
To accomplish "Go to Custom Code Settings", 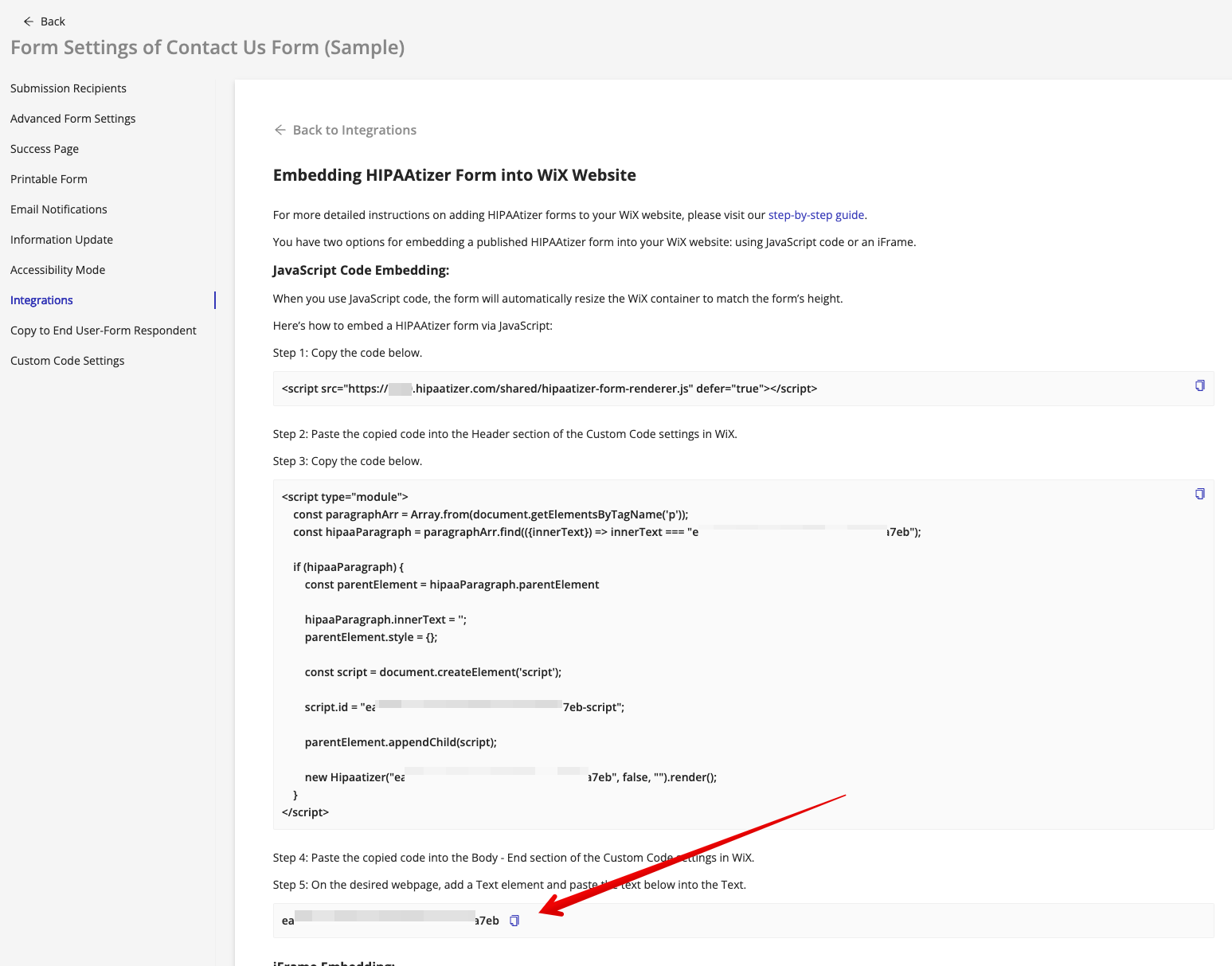I will (68, 361).
